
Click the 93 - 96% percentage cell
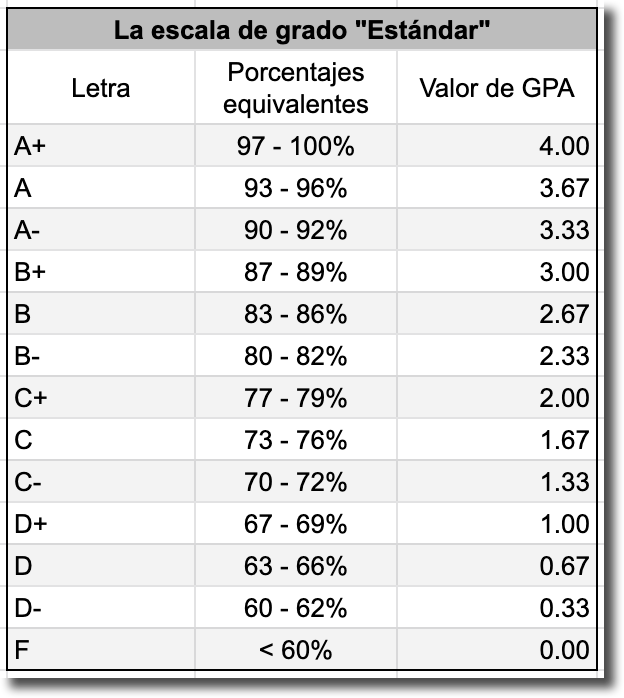point(296,189)
